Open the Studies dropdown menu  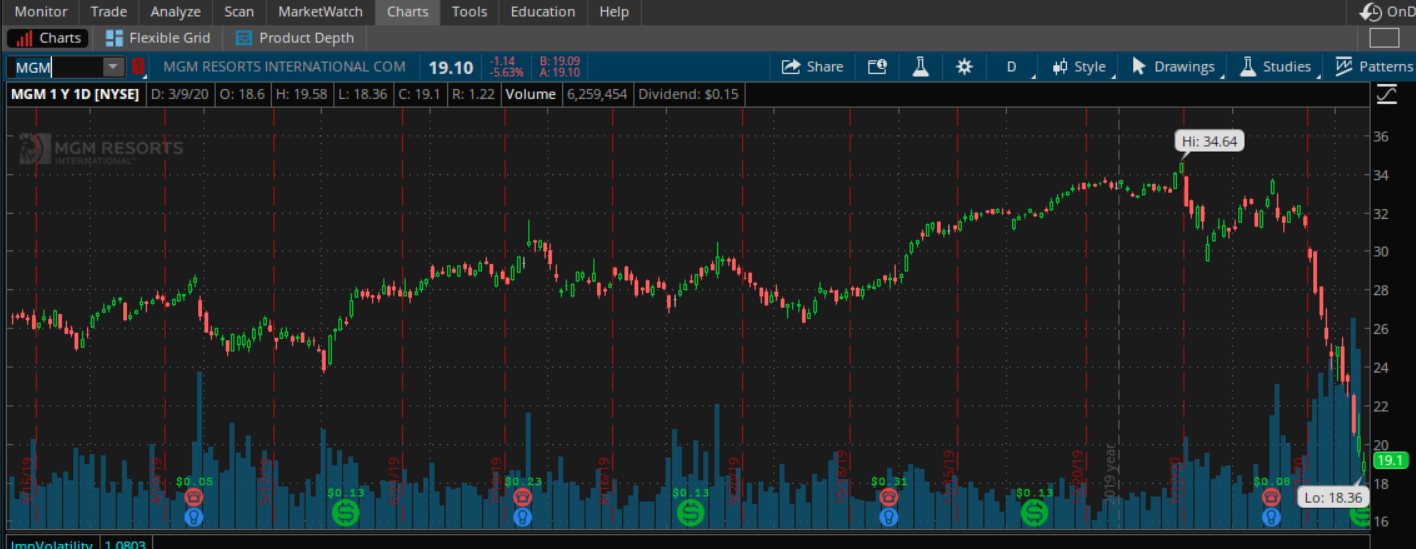[1279, 67]
